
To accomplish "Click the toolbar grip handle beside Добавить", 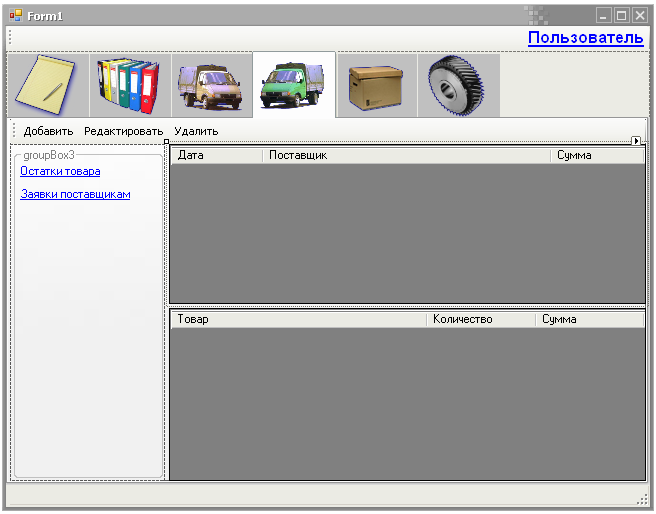I will [14, 131].
